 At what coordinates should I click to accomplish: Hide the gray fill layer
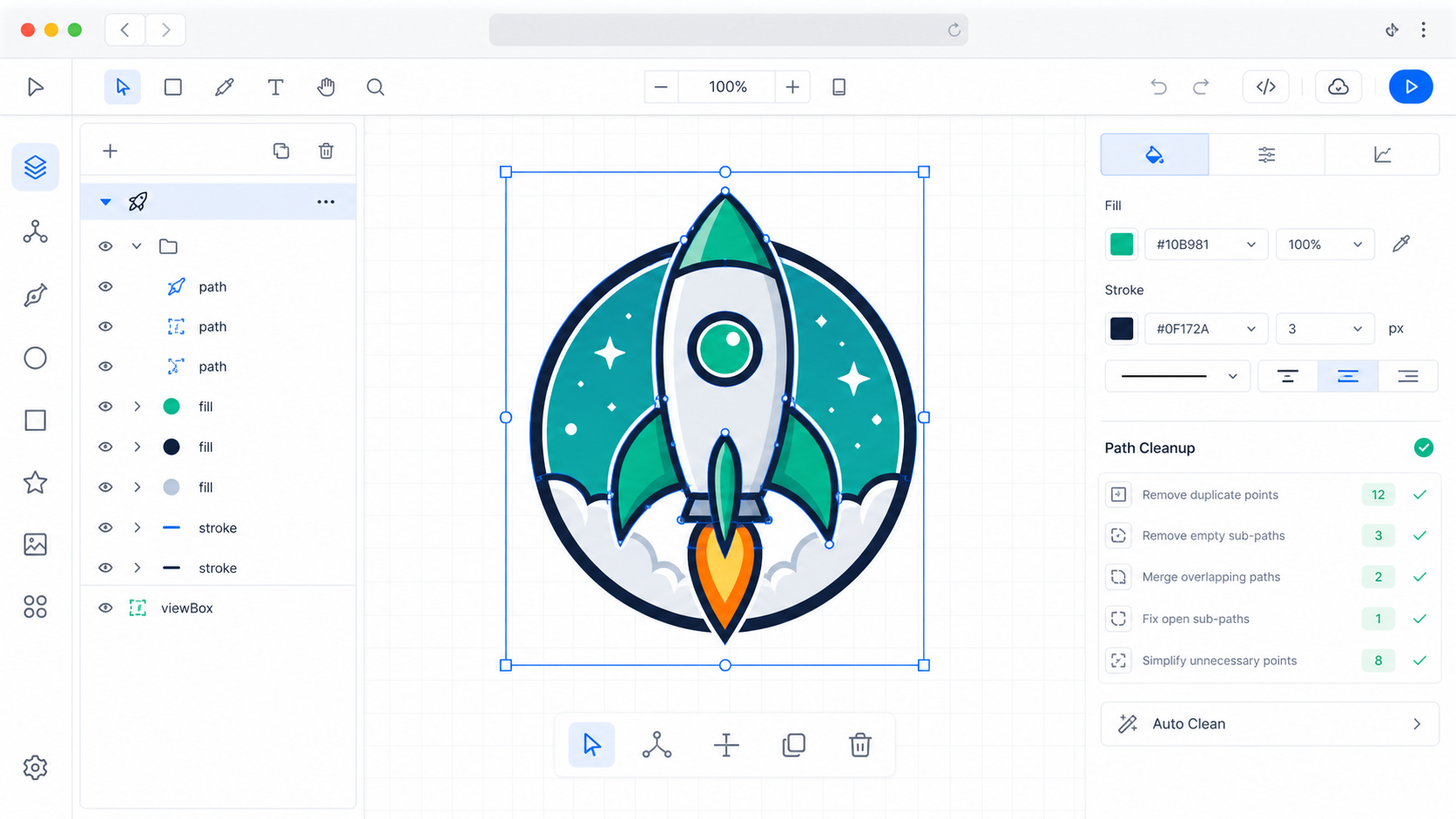pos(105,487)
